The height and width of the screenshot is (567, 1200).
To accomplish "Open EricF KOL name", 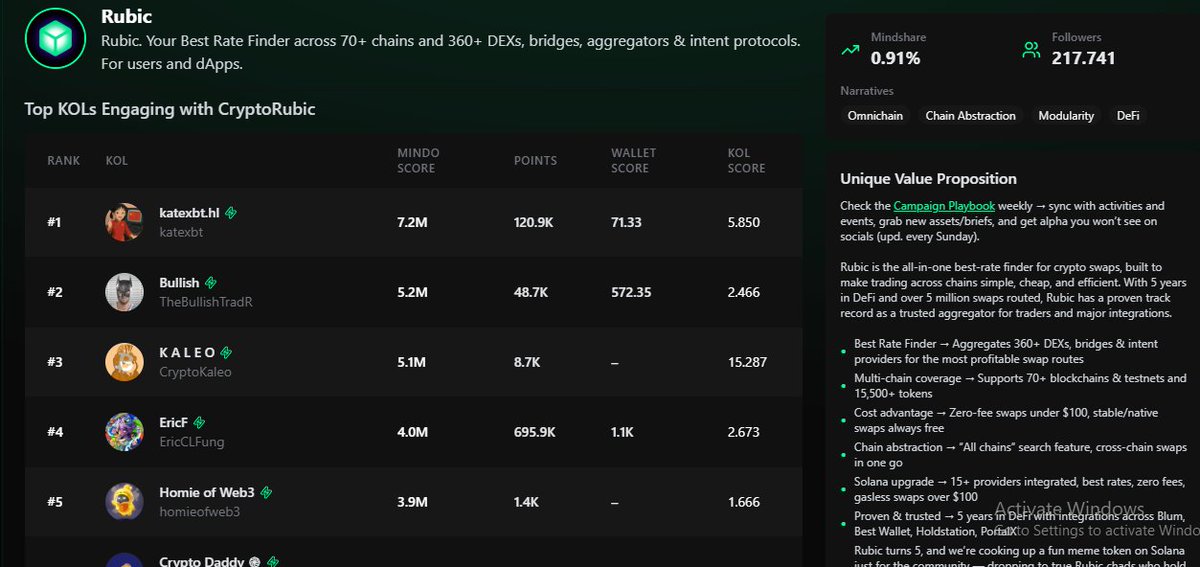I will tap(173, 423).
